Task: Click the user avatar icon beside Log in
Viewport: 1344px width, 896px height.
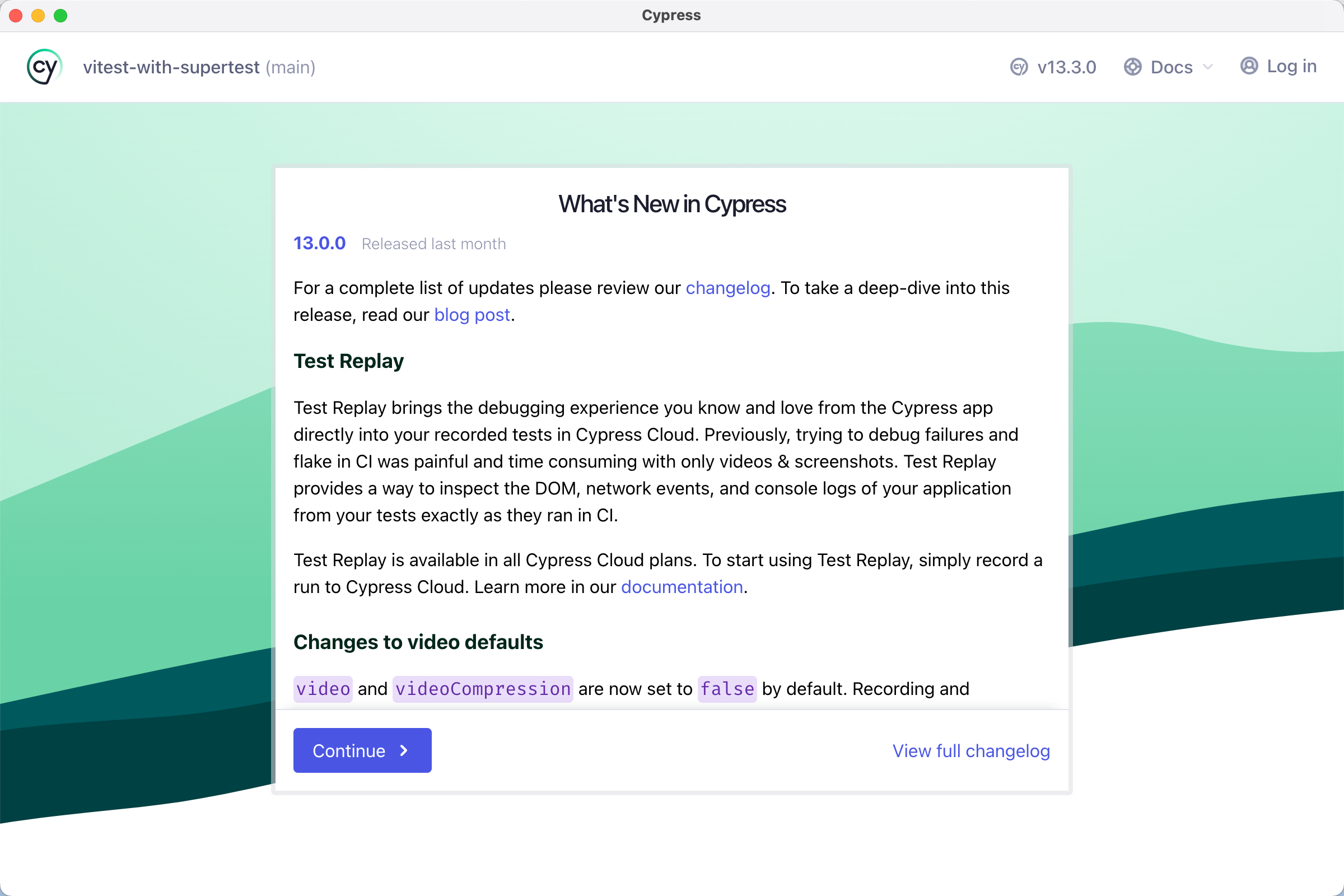Action: [x=1249, y=66]
